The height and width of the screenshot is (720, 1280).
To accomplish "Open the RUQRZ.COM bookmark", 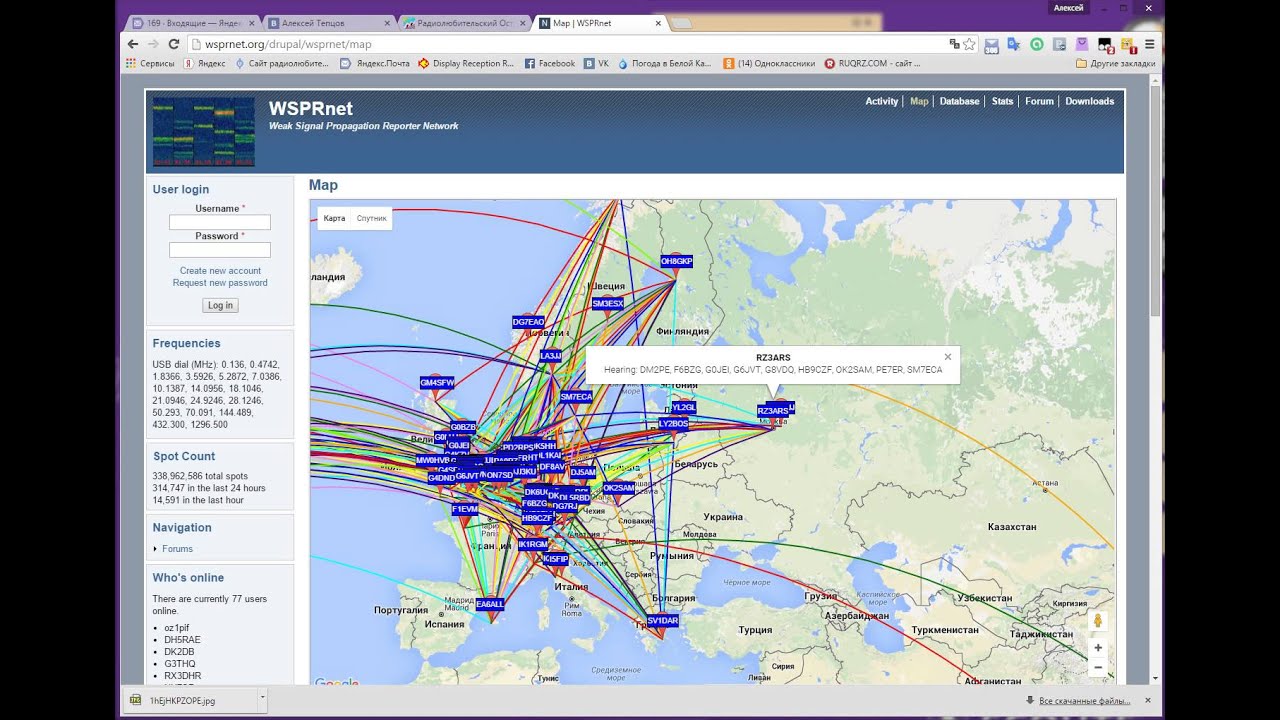I will pyautogui.click(x=872, y=63).
